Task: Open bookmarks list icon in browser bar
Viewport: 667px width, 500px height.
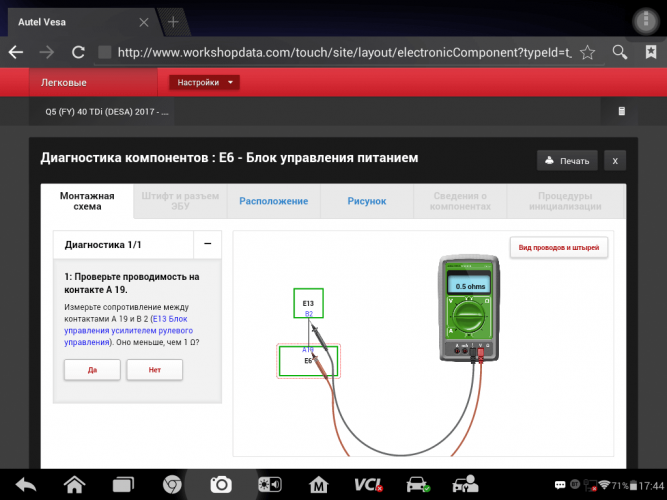Action: [651, 52]
